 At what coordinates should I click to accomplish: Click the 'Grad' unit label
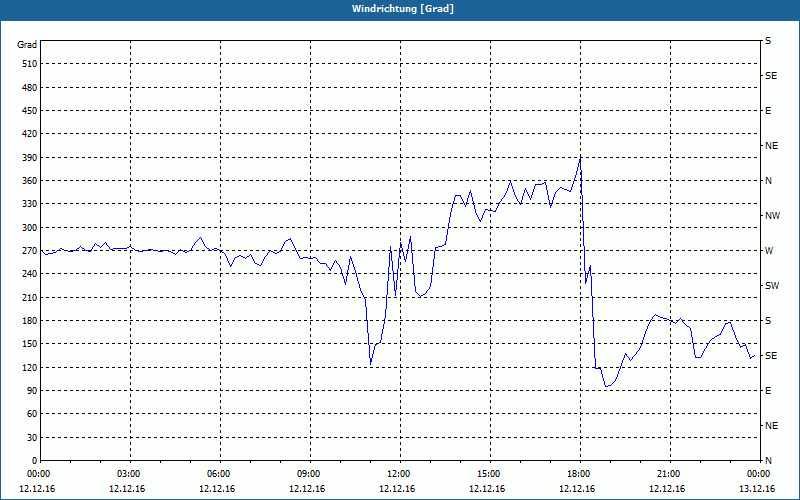pyautogui.click(x=27, y=45)
